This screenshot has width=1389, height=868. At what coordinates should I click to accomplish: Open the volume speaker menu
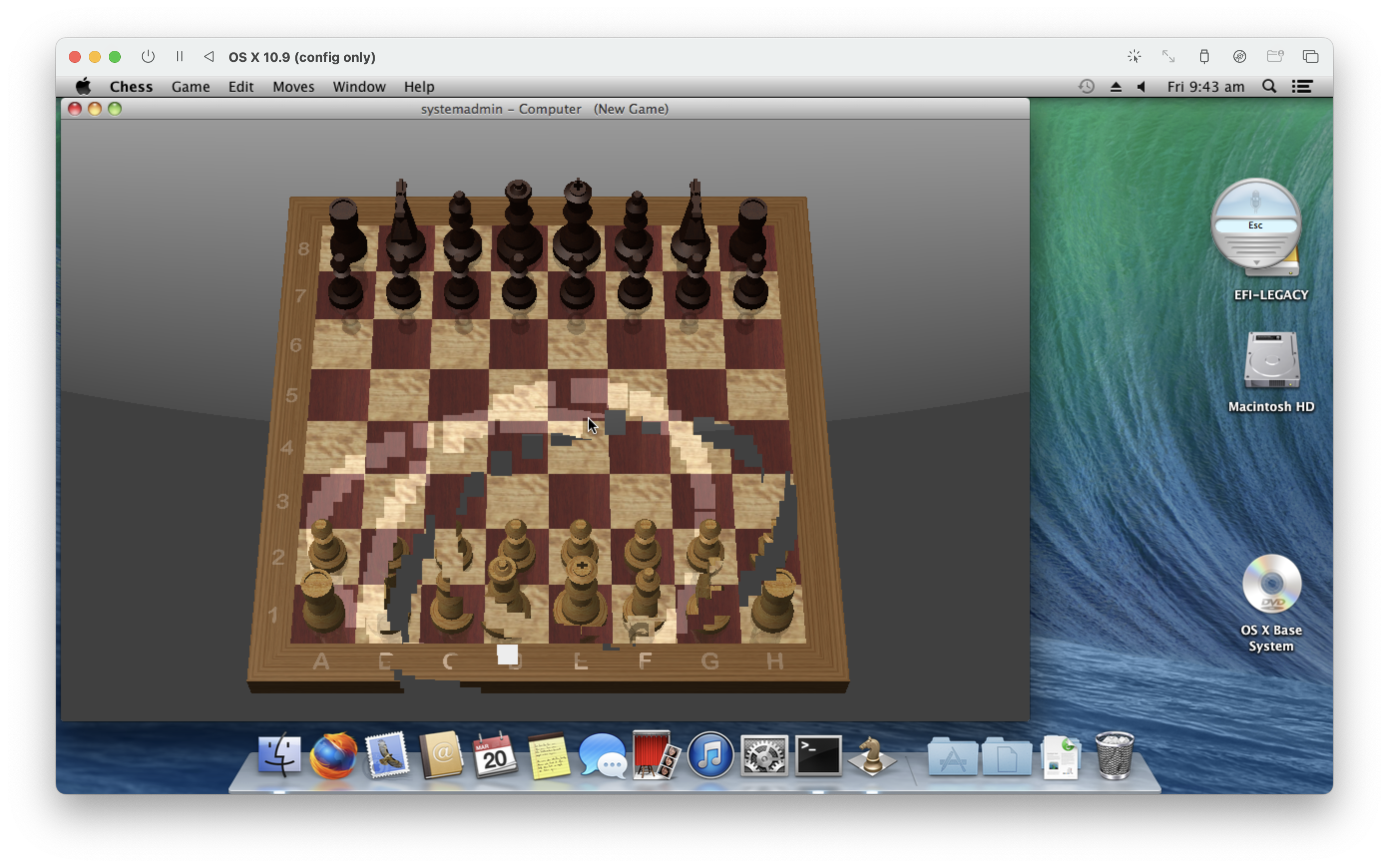tap(1141, 87)
